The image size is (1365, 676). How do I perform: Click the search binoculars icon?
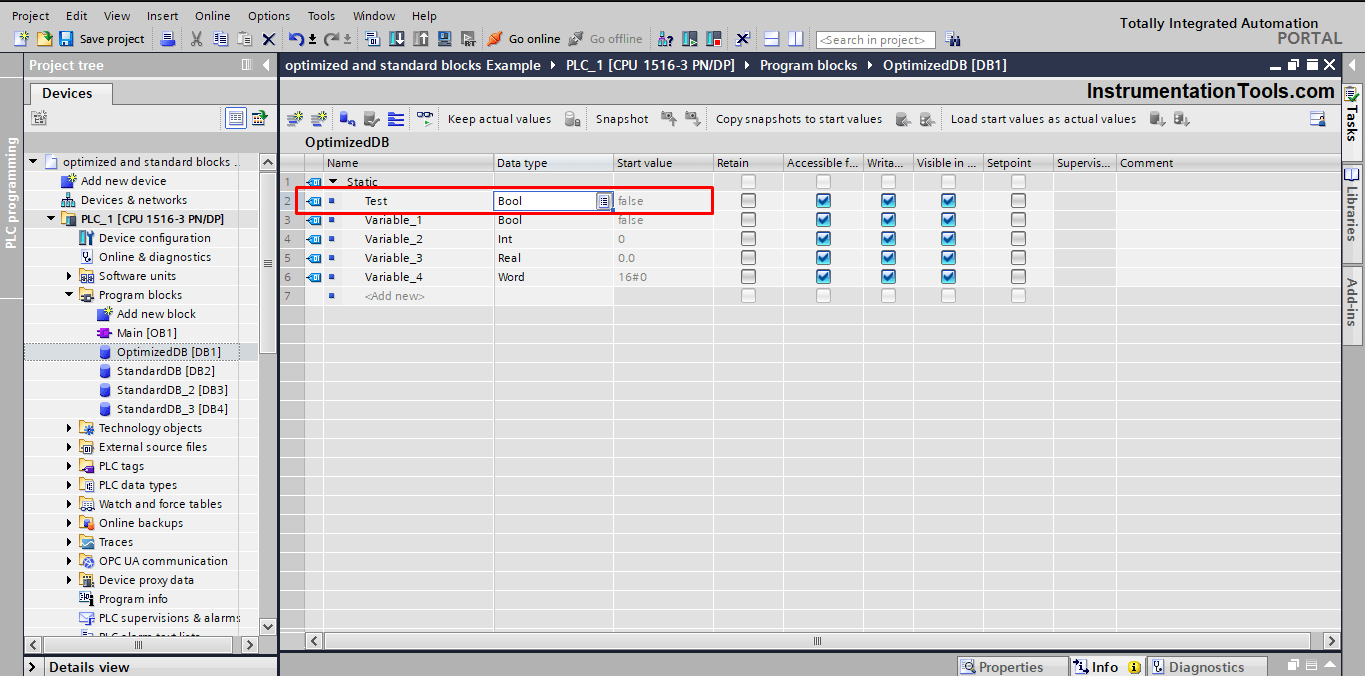[x=953, y=39]
